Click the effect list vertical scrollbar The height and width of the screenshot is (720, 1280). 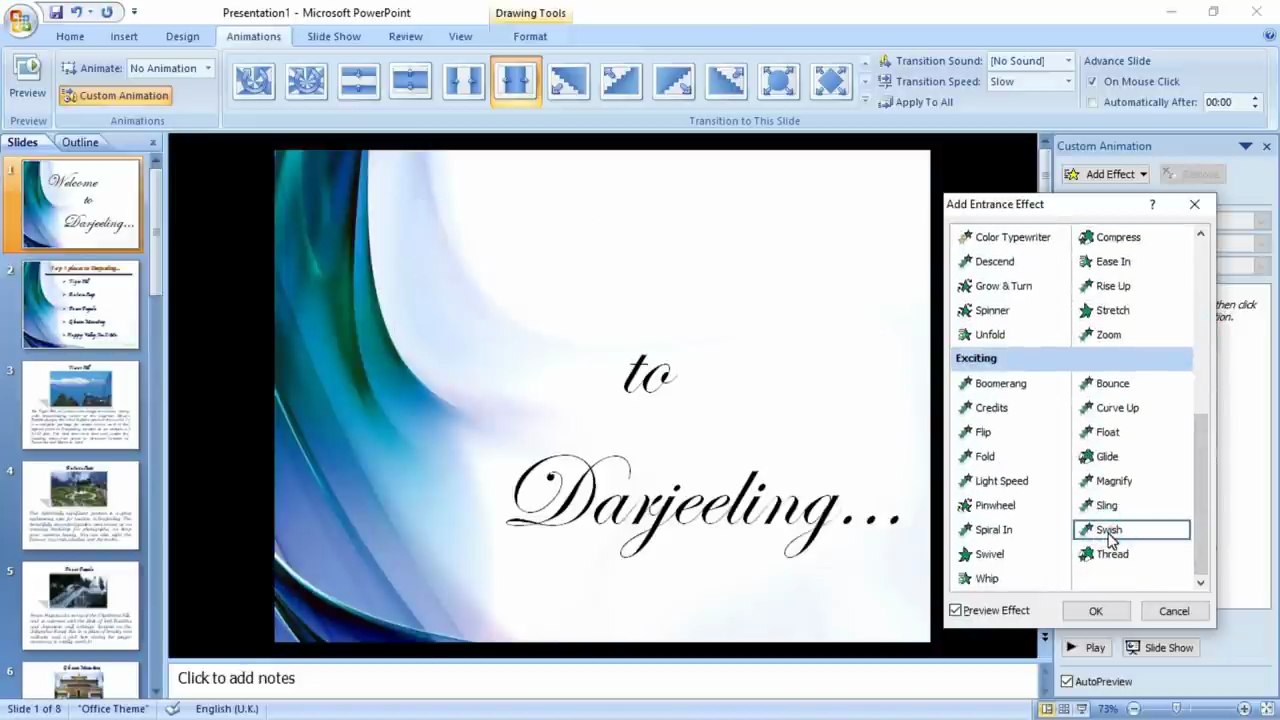pos(1201,408)
